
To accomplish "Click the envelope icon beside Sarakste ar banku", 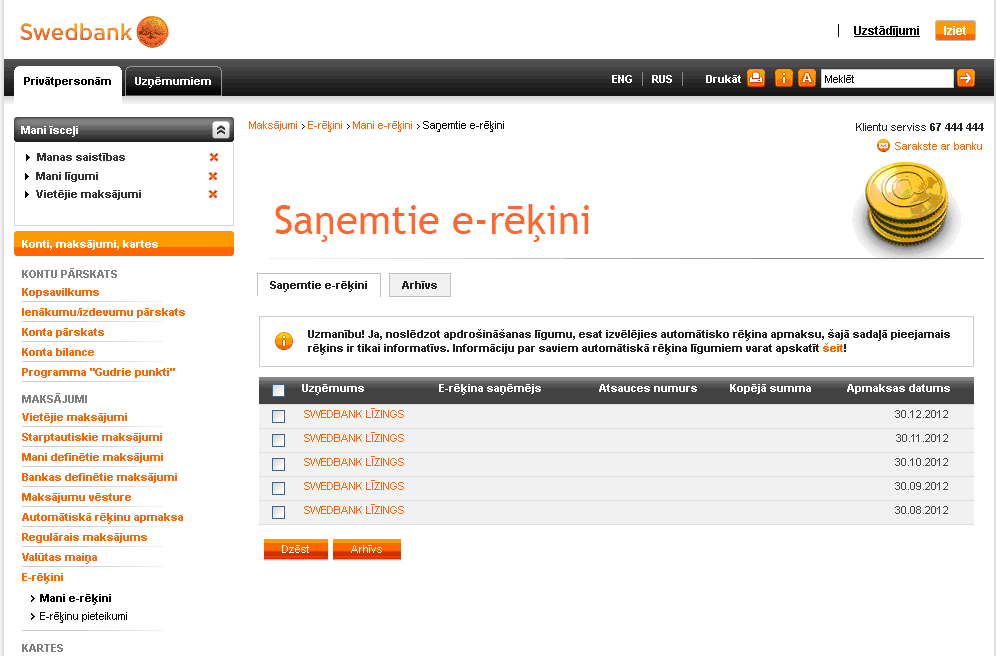I will coord(883,146).
